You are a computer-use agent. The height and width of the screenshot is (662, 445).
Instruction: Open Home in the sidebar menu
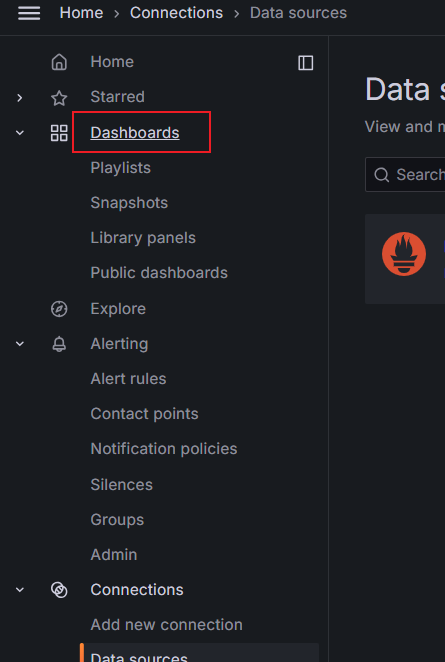pos(112,62)
